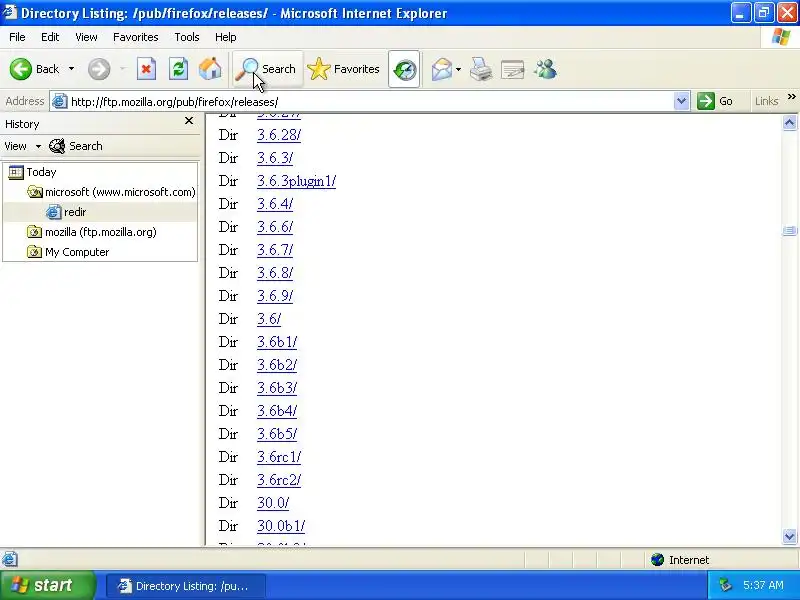This screenshot has height=600, width=800.
Task: Open the 30.0b1/ directory link
Action: click(281, 526)
